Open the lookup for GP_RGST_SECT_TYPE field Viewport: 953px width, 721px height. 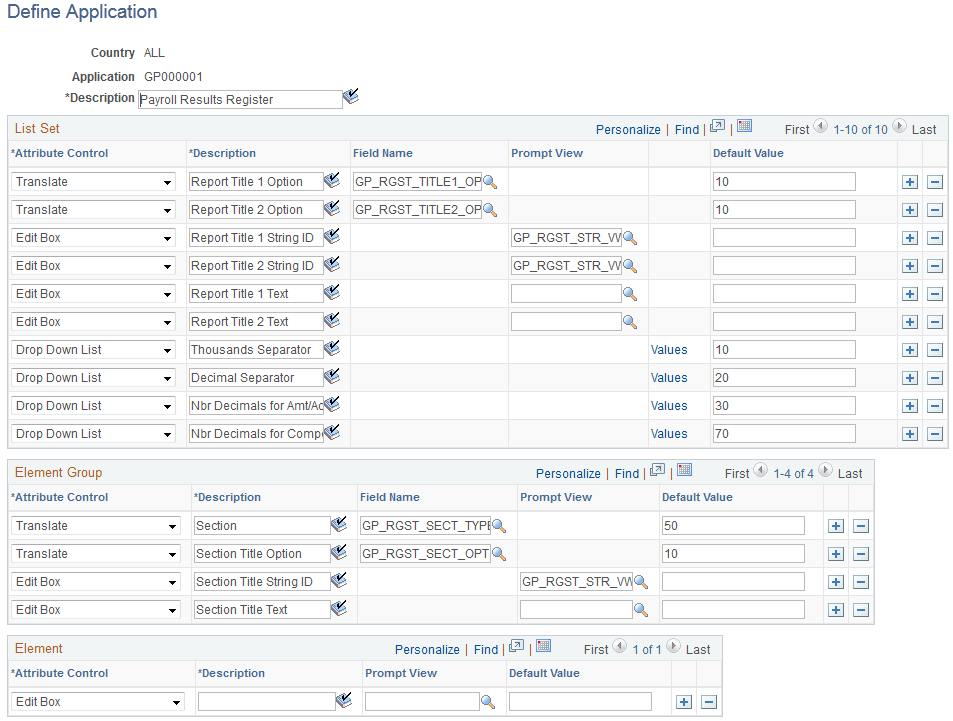click(498, 525)
